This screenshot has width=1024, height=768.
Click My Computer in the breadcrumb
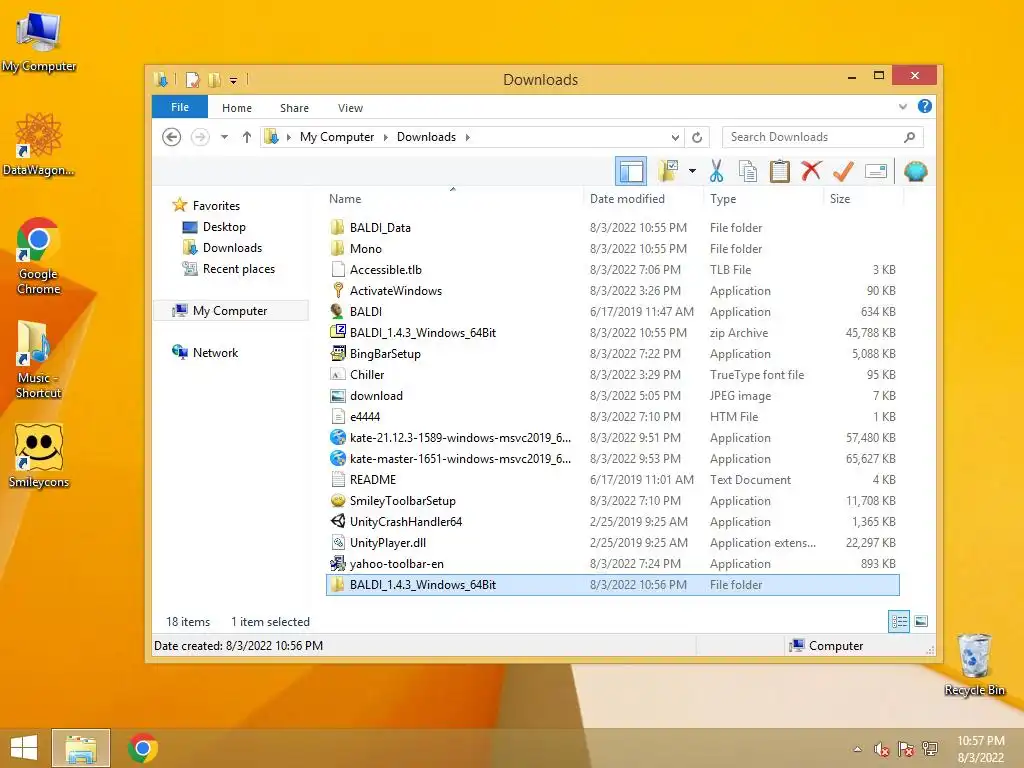coord(337,137)
